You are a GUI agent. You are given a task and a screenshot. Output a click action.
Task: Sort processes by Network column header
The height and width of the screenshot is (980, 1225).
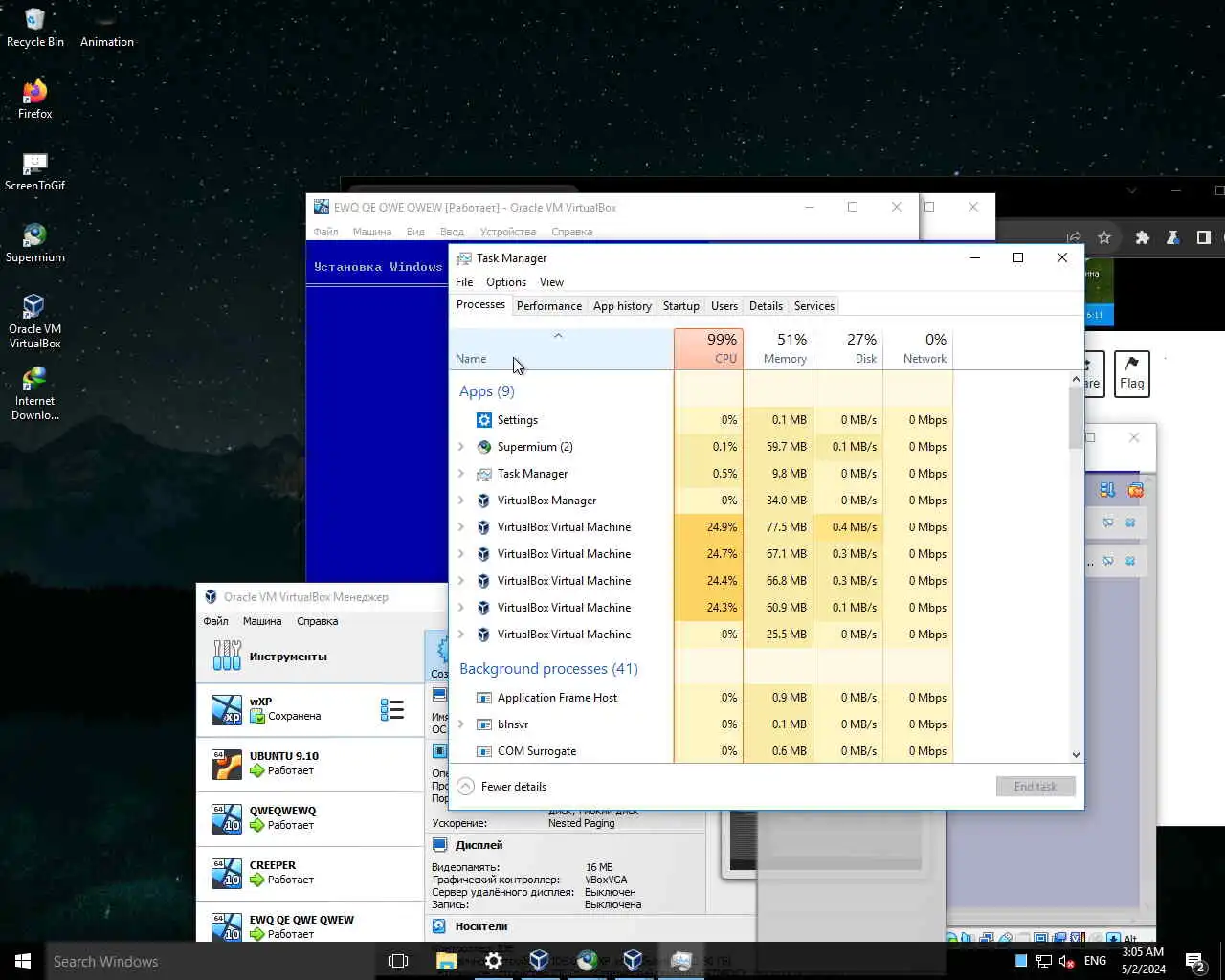pos(918,348)
